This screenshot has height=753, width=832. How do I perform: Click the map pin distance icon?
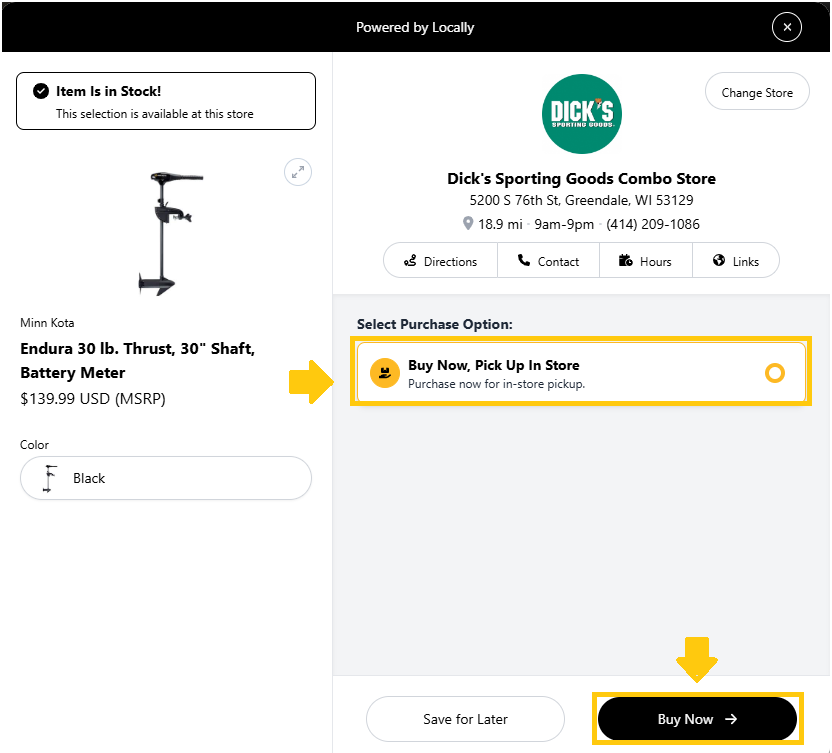coord(467,223)
